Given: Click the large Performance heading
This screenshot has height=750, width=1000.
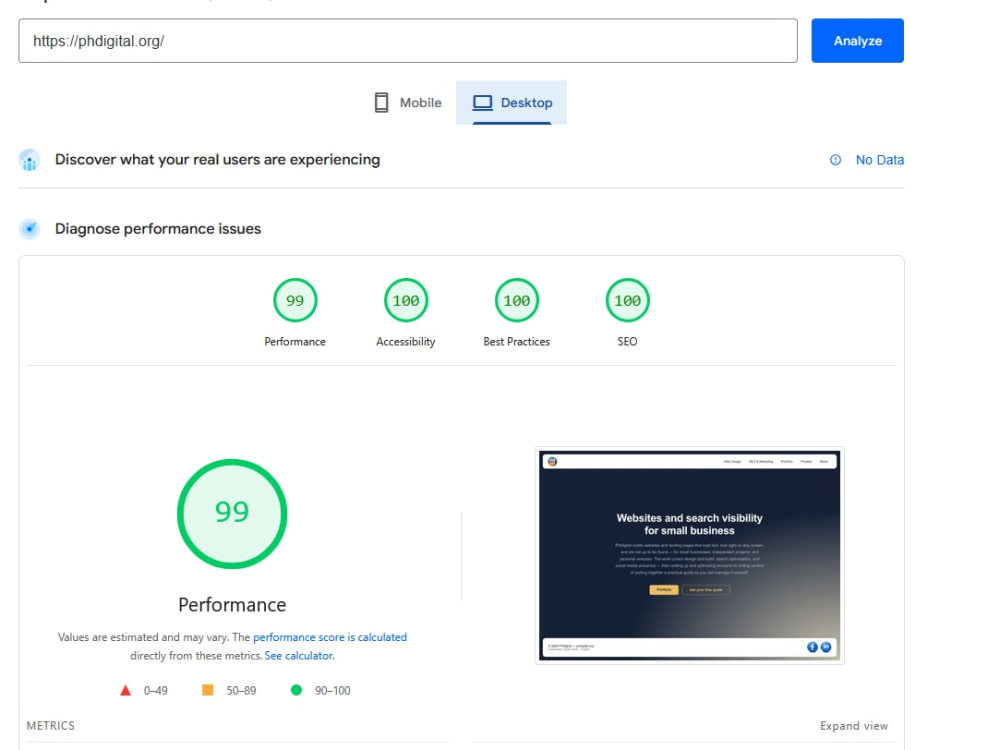Looking at the screenshot, I should (232, 605).
